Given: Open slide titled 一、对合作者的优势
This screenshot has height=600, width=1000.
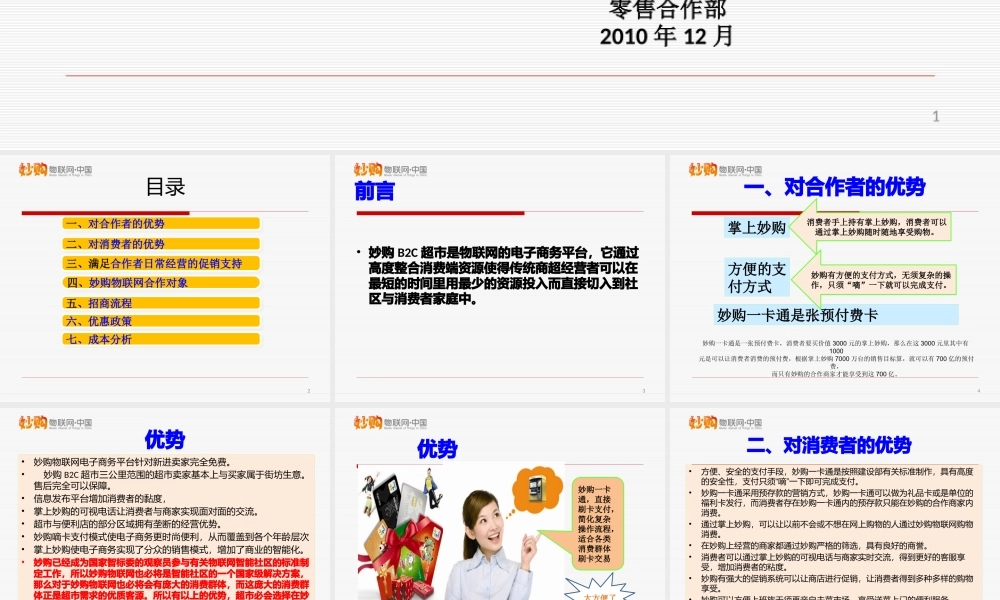Looking at the screenshot, I should point(834,278).
